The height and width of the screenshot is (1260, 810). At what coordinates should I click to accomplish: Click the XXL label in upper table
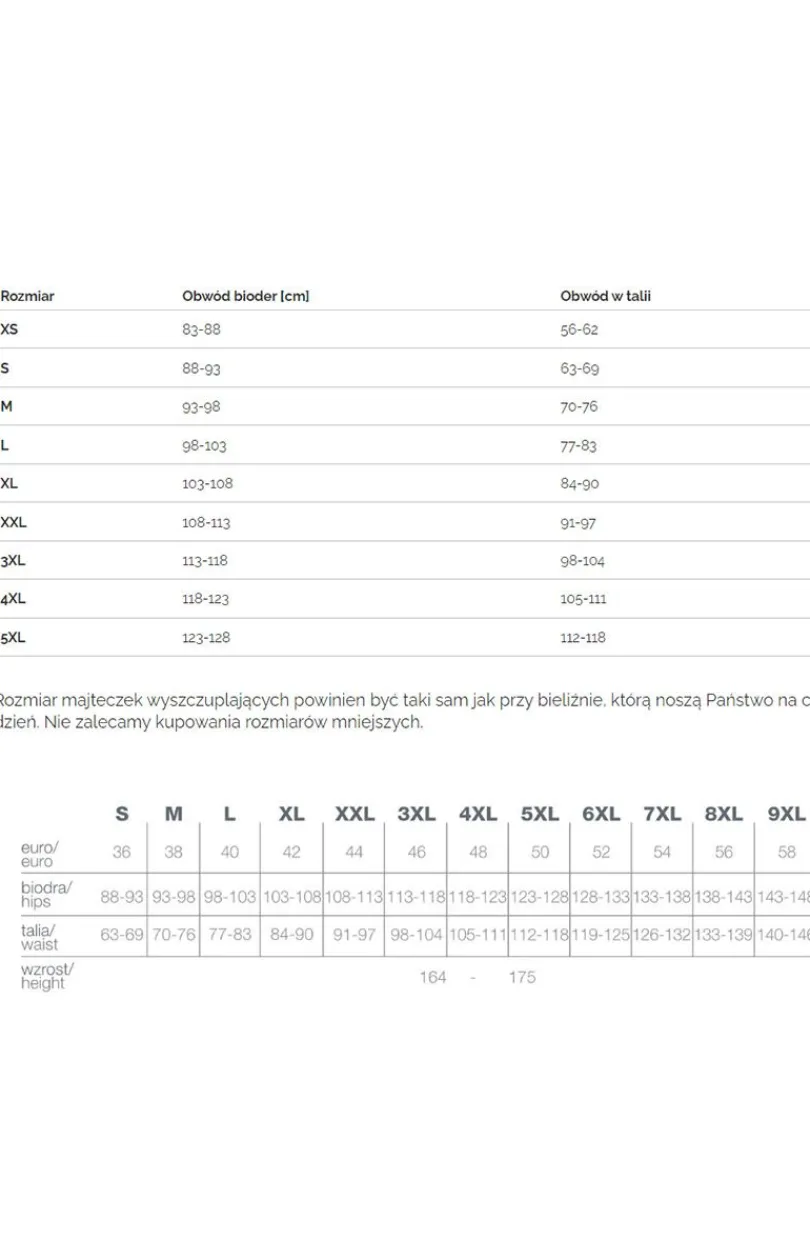point(14,522)
